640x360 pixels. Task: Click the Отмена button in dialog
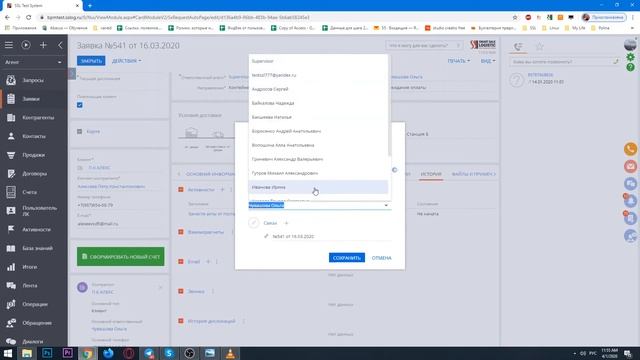click(381, 258)
